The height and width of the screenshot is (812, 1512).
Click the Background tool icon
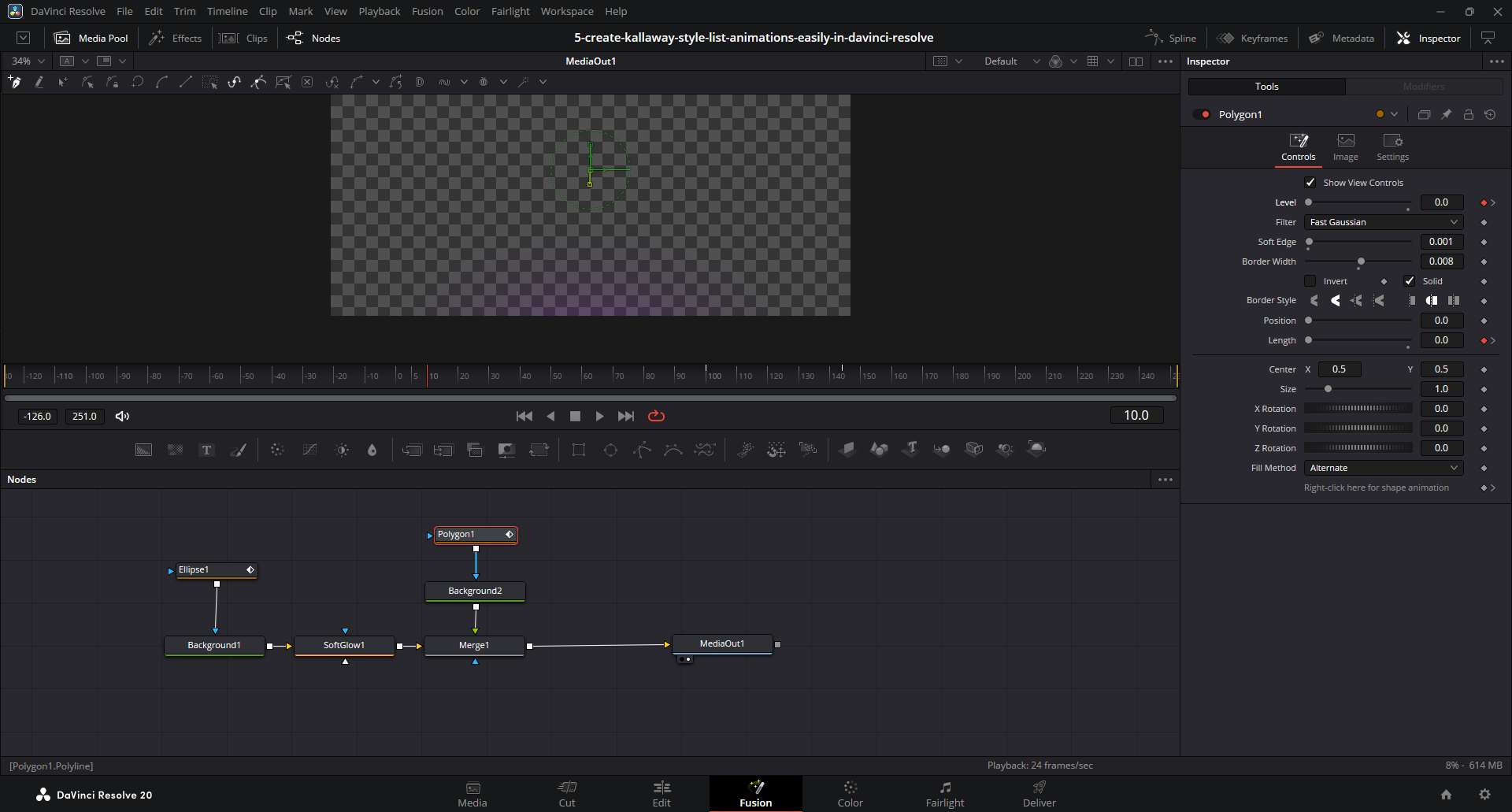(x=143, y=450)
